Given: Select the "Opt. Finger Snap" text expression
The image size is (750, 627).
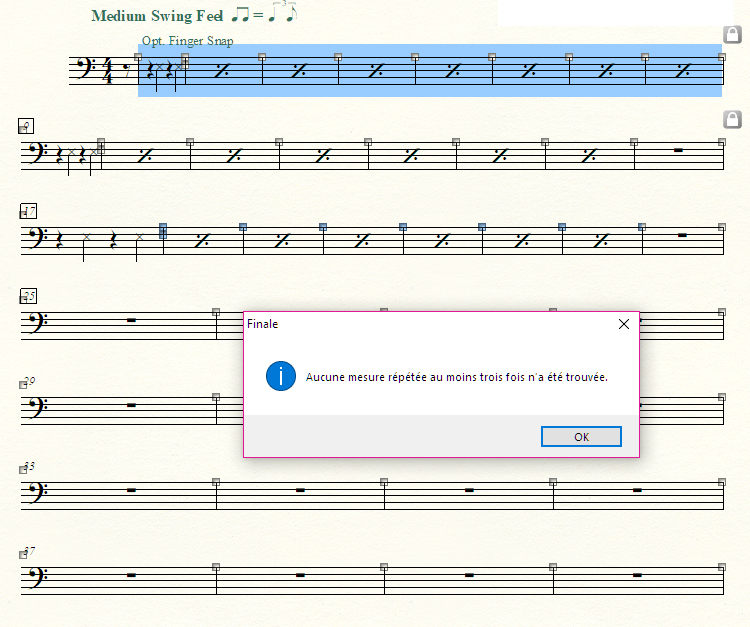Looking at the screenshot, I should pos(188,41).
